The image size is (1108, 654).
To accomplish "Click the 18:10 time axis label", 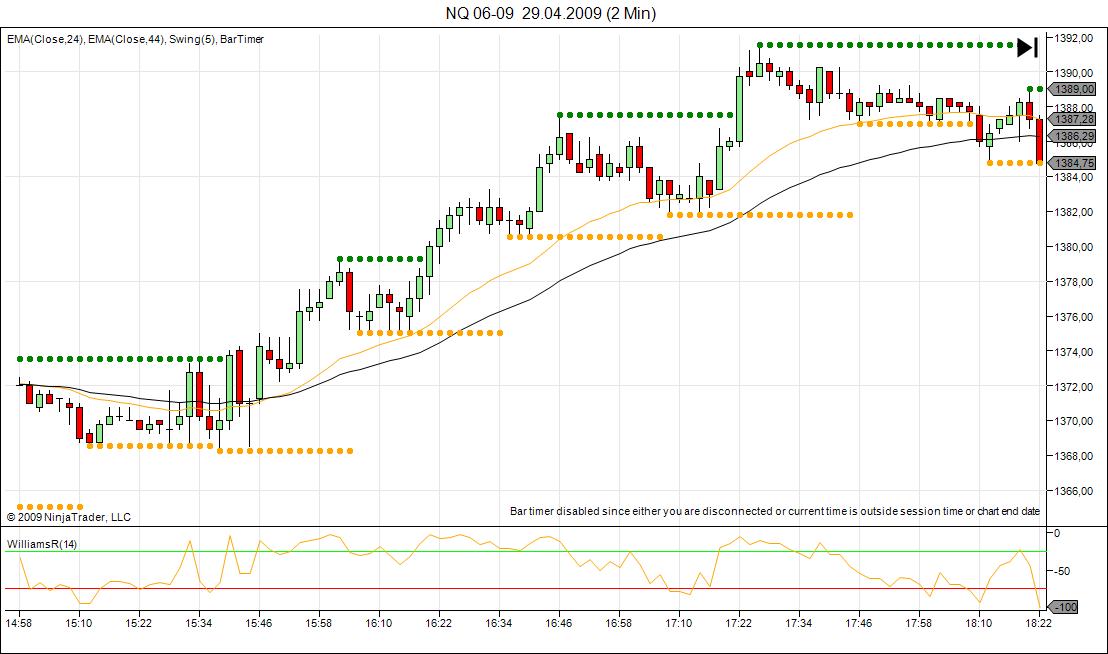I will coord(979,623).
